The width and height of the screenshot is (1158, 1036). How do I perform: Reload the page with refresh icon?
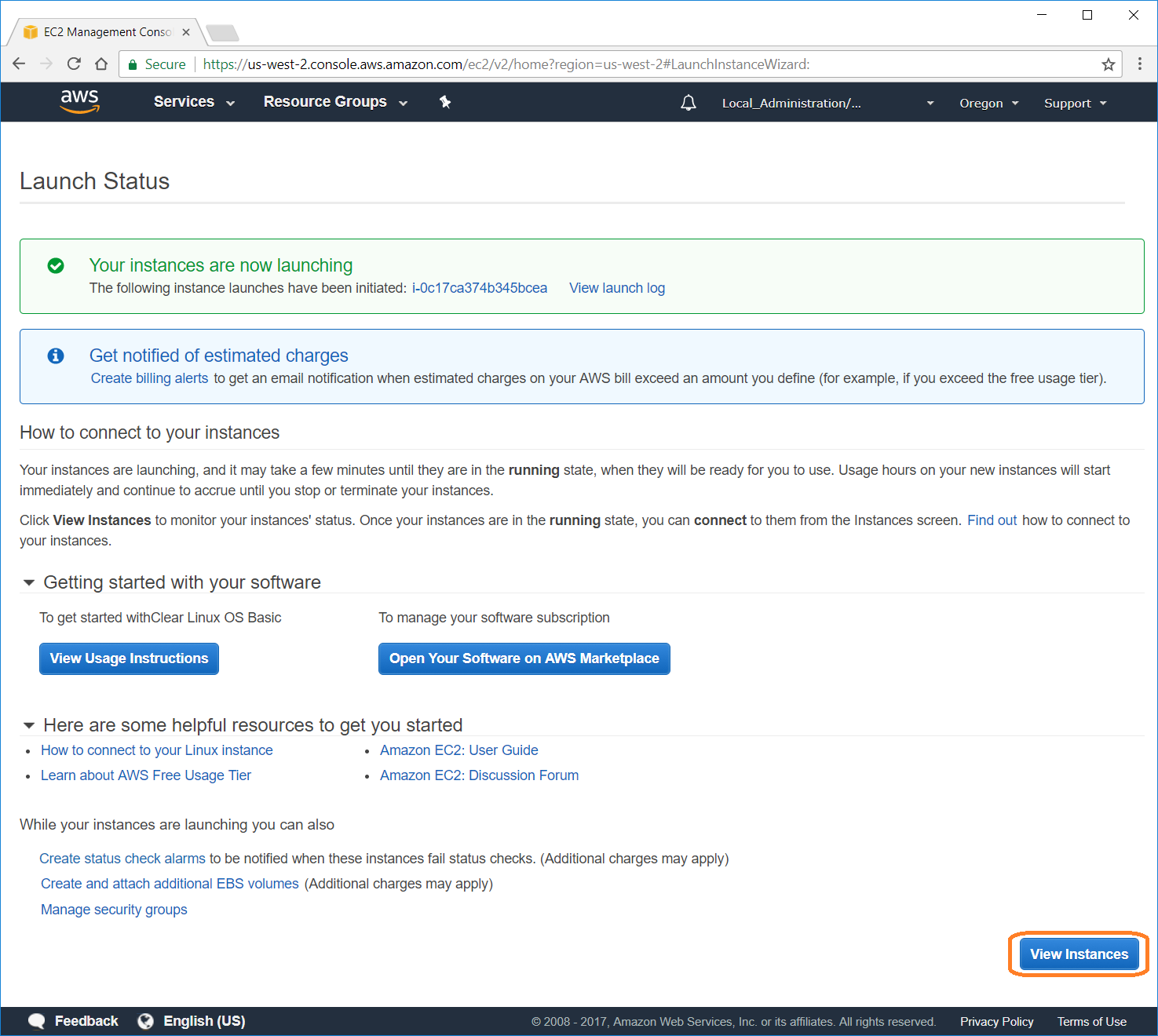coord(74,64)
